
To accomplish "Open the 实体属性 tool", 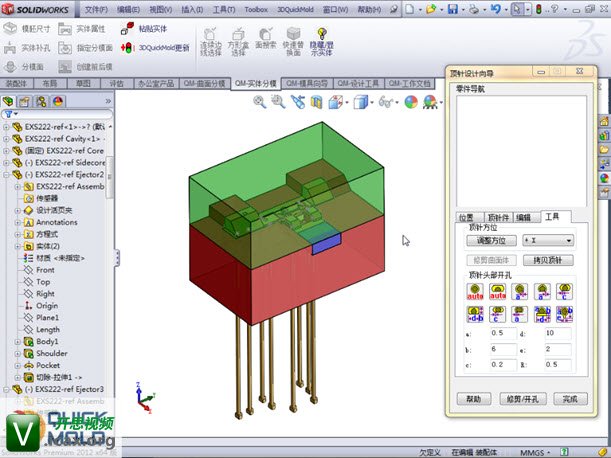I will 81,28.
